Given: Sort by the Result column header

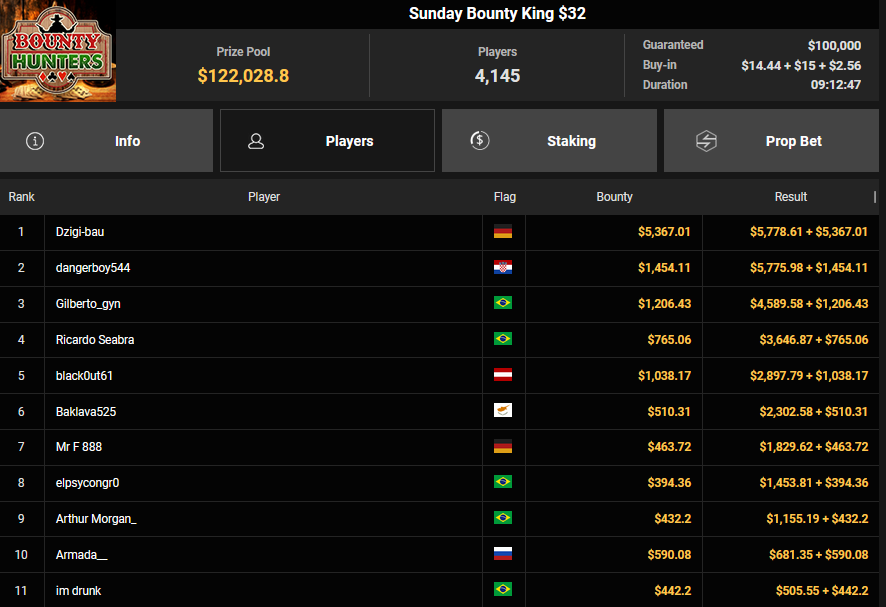Looking at the screenshot, I should coord(790,197).
